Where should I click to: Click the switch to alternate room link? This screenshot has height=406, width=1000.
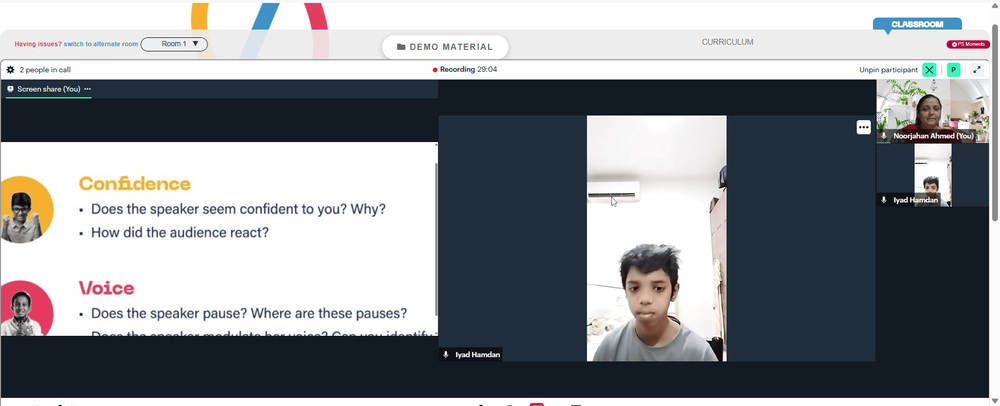coord(101,44)
